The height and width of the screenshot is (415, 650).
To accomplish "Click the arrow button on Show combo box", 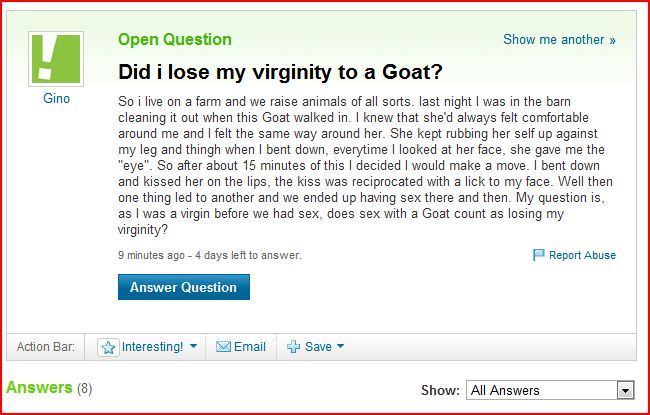I will pos(626,390).
